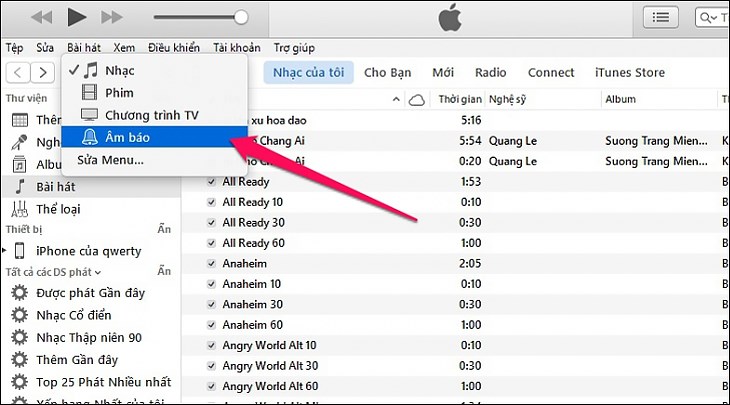Image resolution: width=730 pixels, height=405 pixels.
Task: Adjust the volume slider knob
Action: coord(240,16)
